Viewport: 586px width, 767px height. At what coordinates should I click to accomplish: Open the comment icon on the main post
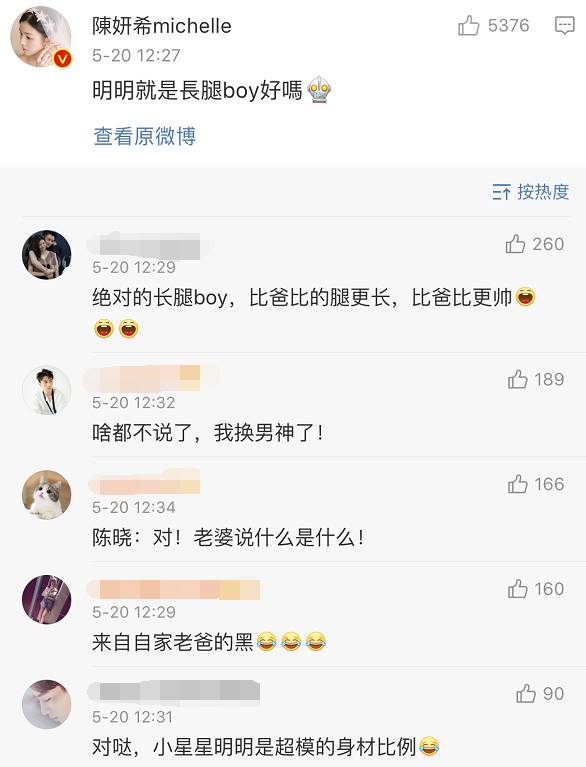[x=564, y=25]
